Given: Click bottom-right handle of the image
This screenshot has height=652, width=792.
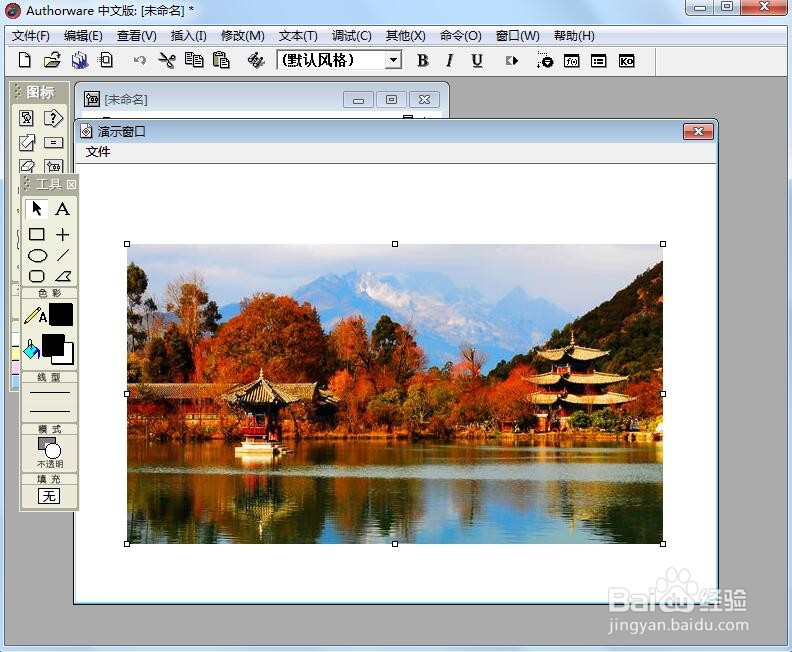Looking at the screenshot, I should pos(663,544).
